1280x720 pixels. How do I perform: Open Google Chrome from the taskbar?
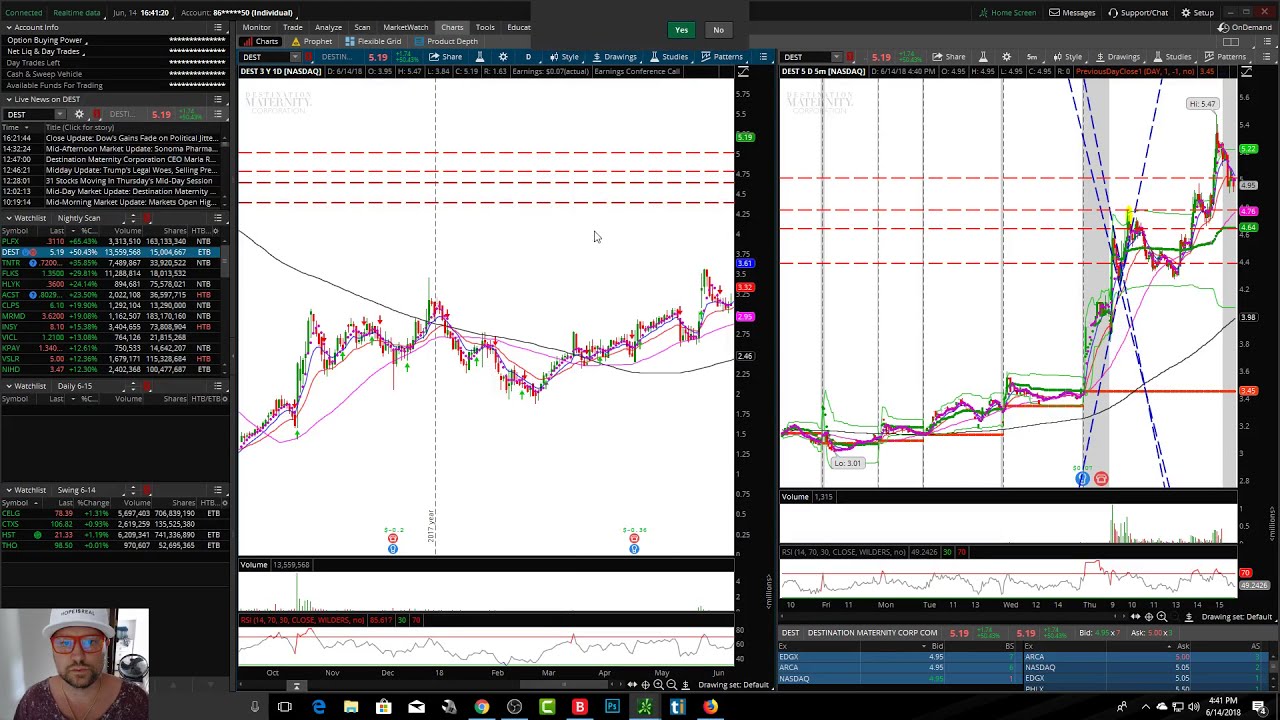tap(482, 707)
